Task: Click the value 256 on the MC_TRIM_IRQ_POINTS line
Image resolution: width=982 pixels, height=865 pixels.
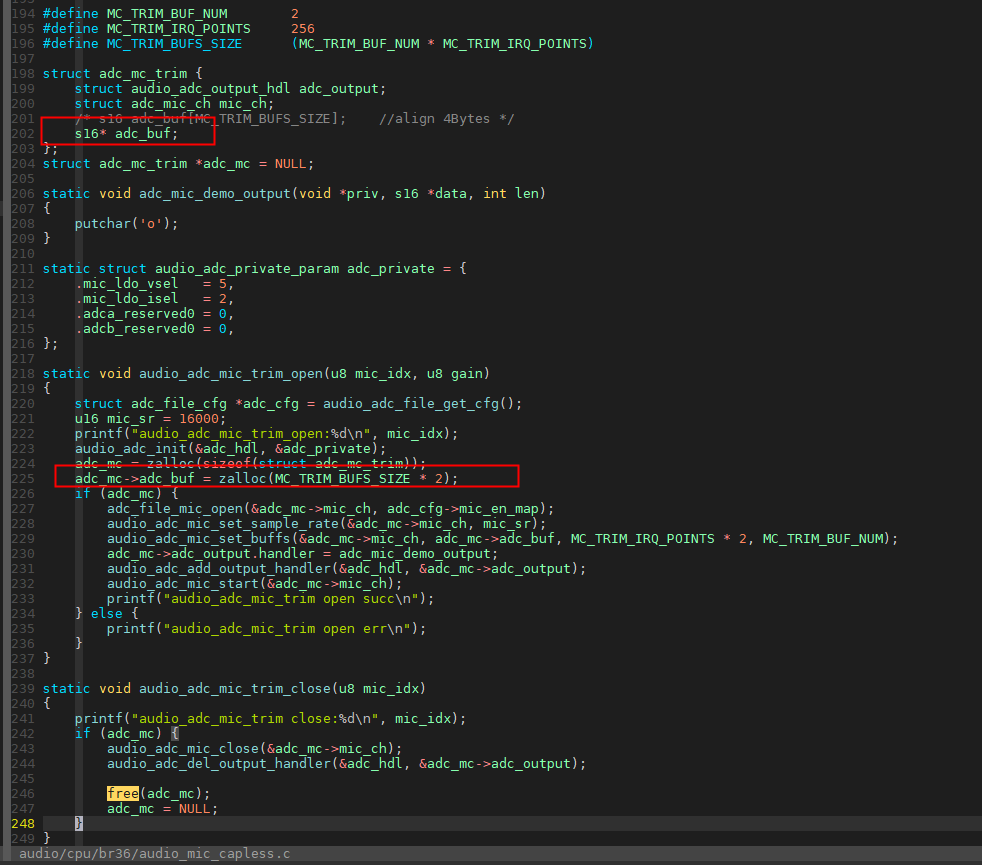Action: [303, 29]
